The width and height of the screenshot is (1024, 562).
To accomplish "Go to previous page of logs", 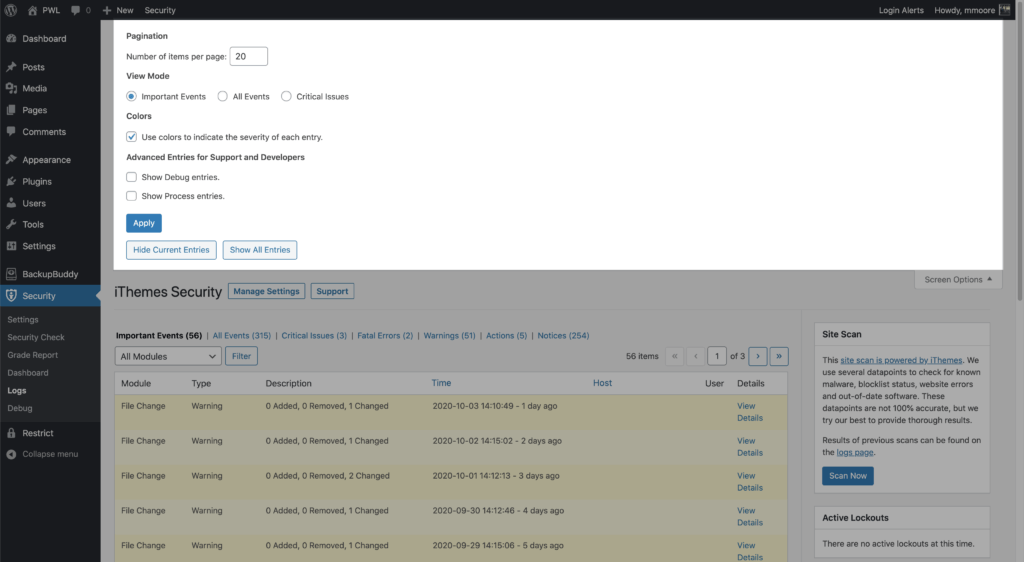I will [696, 356].
